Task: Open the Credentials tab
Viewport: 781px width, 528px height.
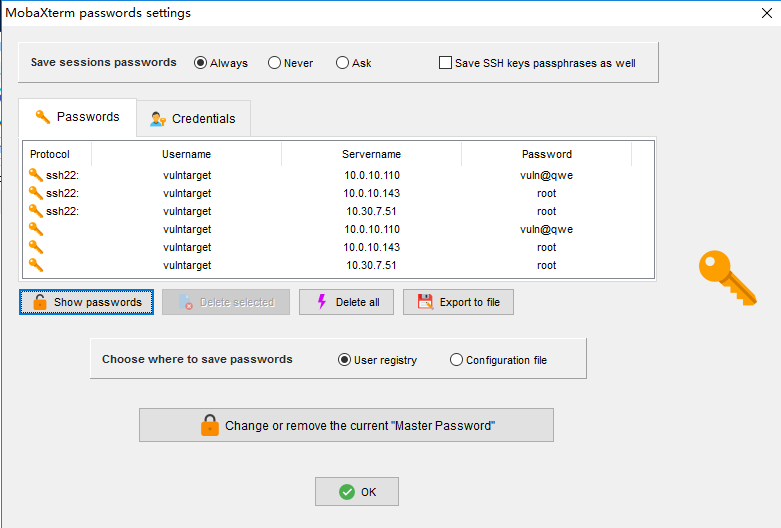Action: click(194, 119)
